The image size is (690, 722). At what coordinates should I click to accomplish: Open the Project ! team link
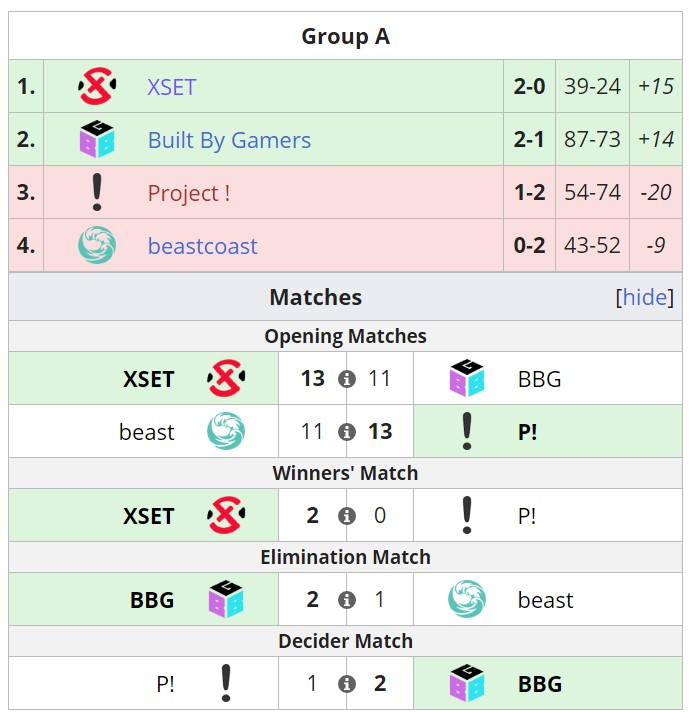(x=189, y=193)
